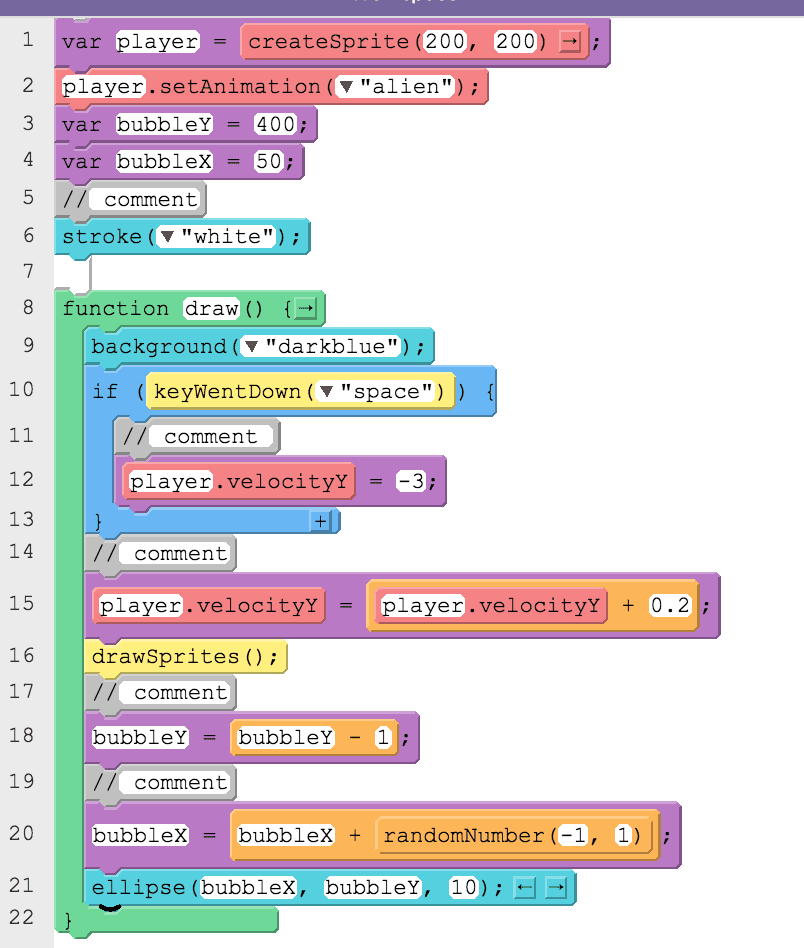Select the drawSprites block
The image size is (804, 948).
click(x=185, y=657)
